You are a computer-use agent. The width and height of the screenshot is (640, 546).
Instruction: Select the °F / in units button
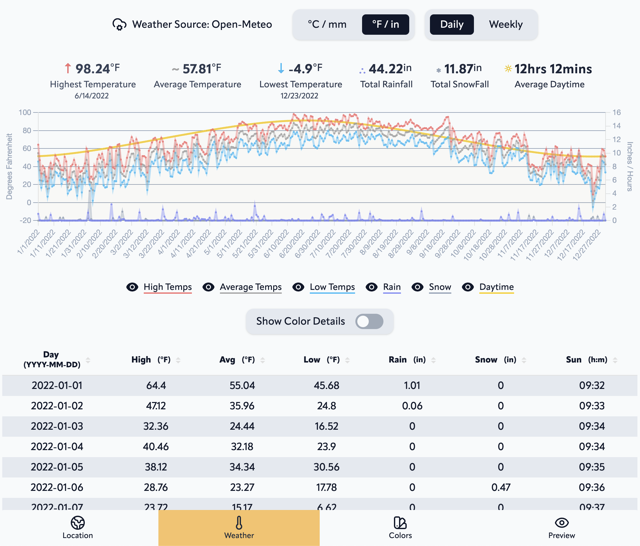(x=385, y=24)
